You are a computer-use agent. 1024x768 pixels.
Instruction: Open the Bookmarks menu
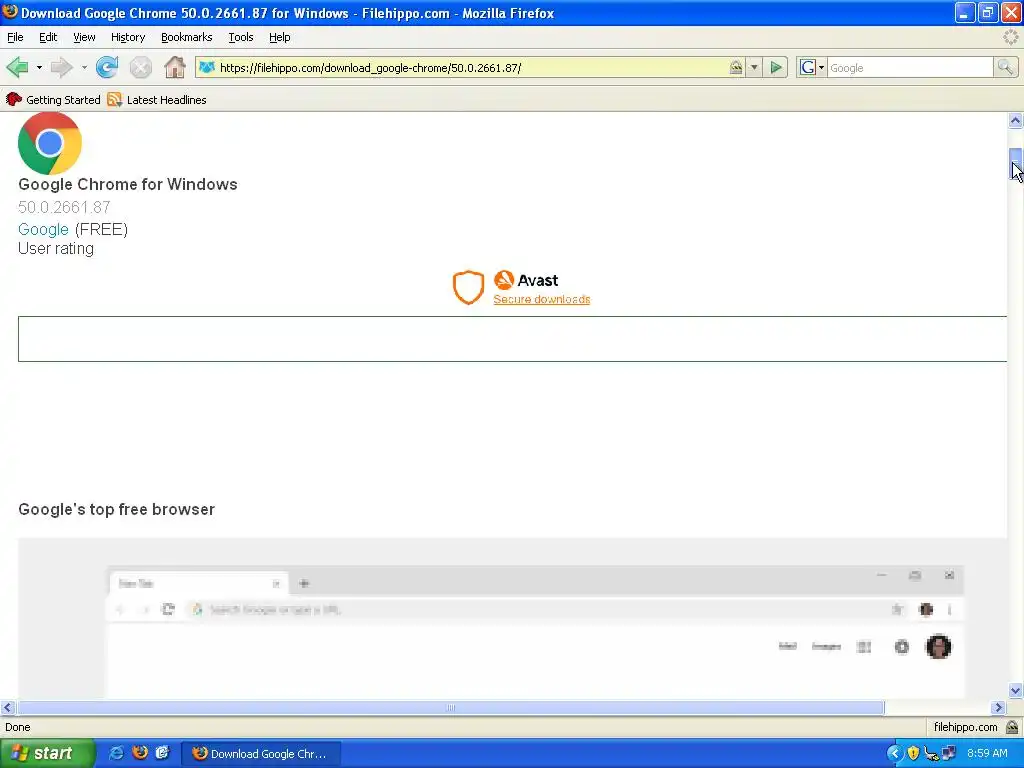click(187, 37)
